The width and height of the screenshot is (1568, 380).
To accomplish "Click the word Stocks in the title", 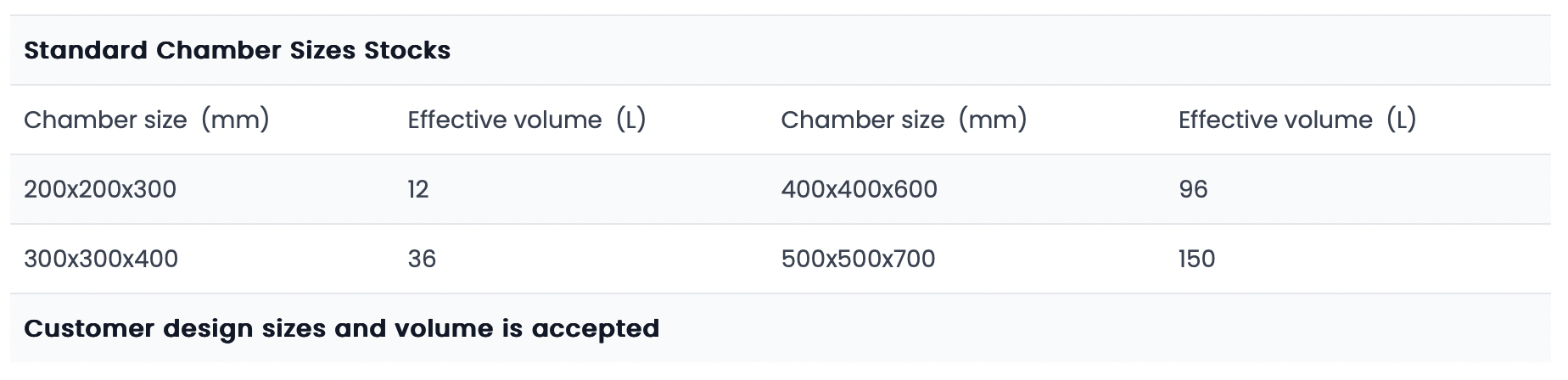I will pos(407,50).
